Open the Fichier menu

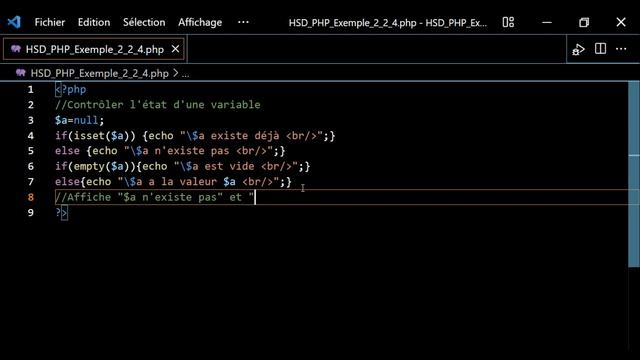click(x=49, y=22)
